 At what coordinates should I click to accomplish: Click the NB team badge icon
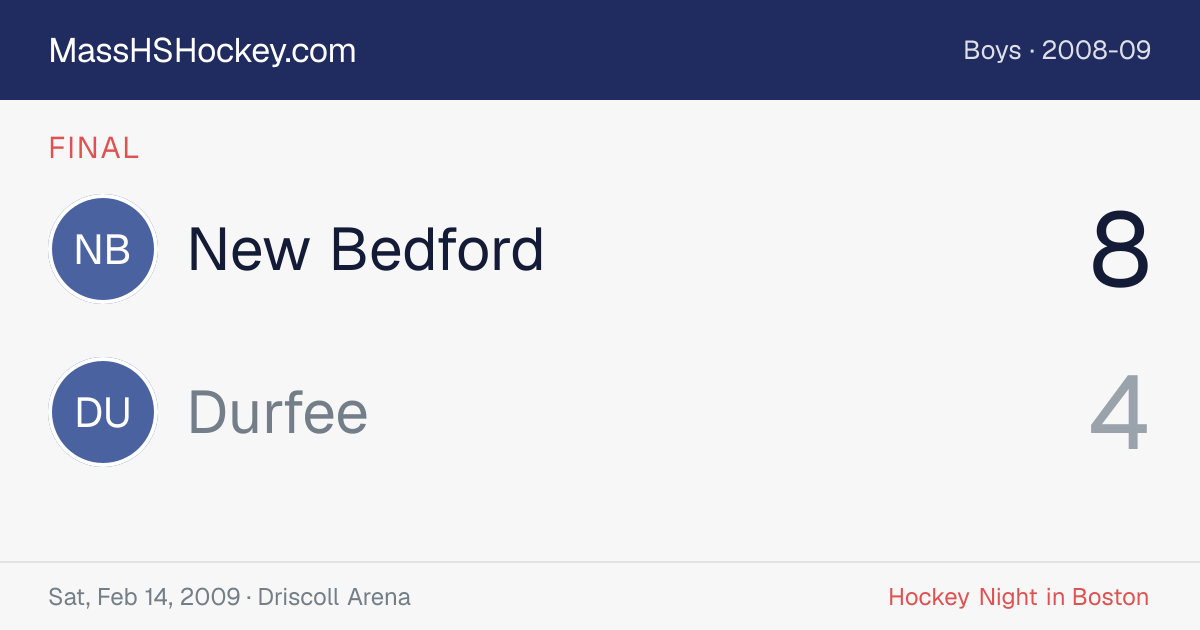tap(103, 249)
